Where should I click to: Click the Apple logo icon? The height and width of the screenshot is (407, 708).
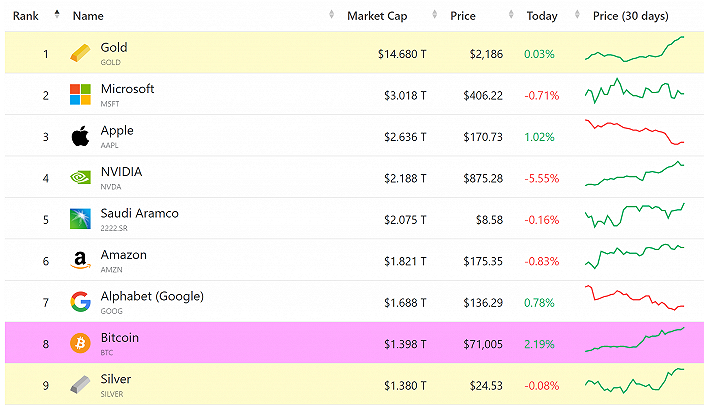[x=80, y=136]
